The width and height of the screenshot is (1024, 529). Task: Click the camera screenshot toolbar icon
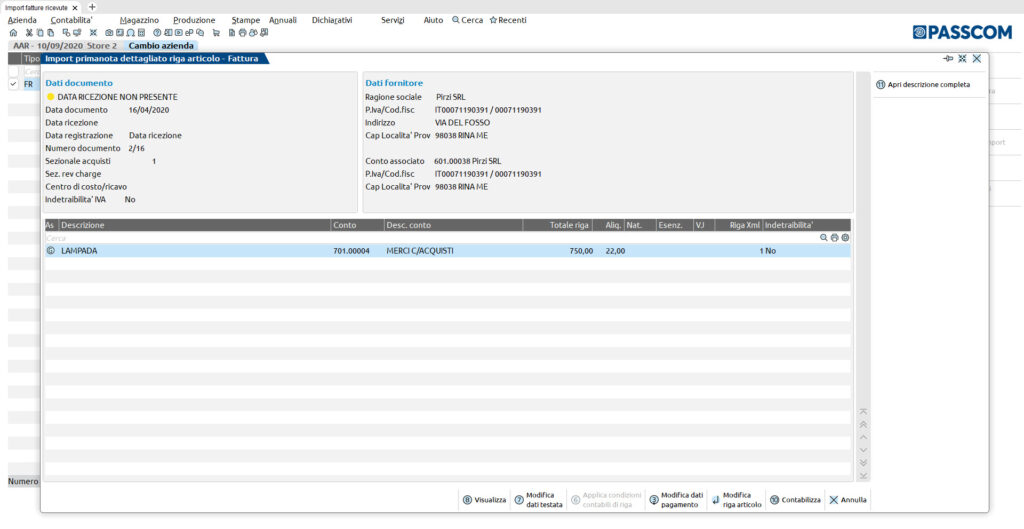click(109, 33)
